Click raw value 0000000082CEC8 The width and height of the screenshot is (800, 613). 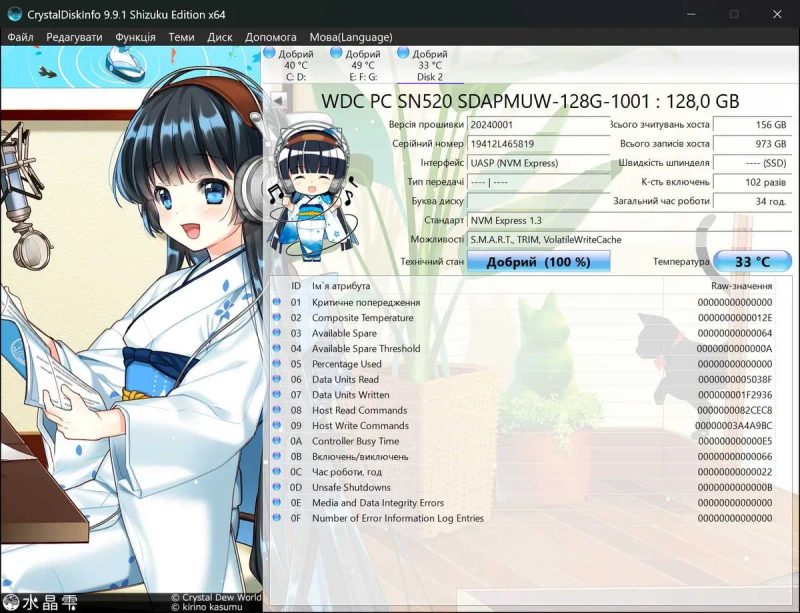click(x=735, y=410)
